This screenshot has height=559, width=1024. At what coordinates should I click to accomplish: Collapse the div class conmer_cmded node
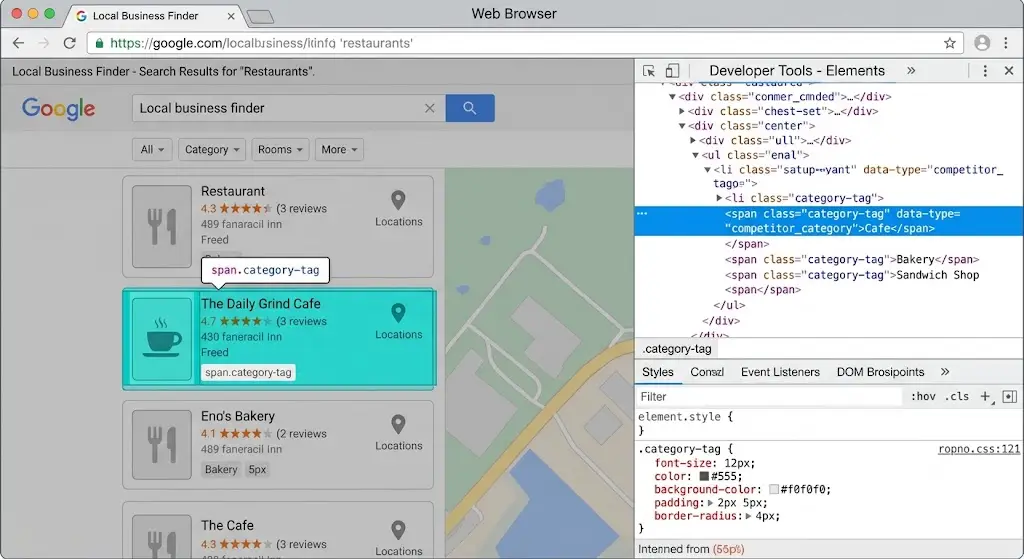671,97
